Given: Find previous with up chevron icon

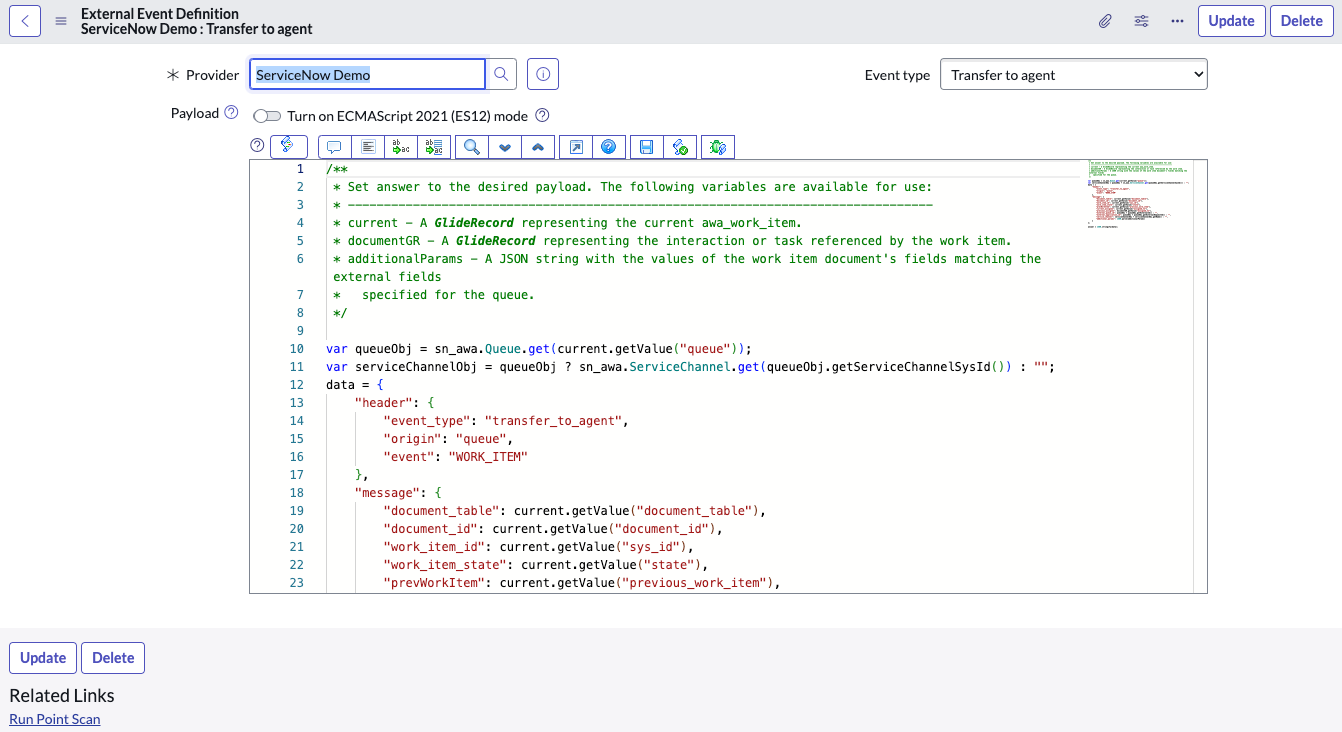Looking at the screenshot, I should tap(538, 147).
